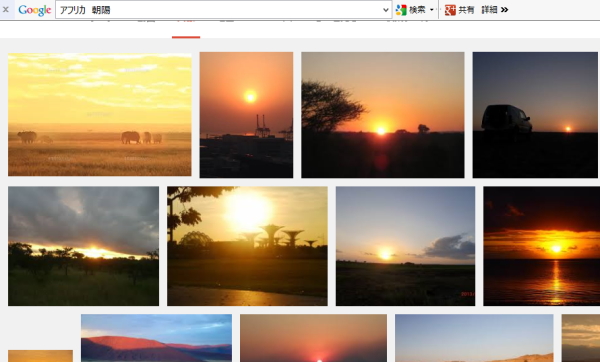
Task: Open the elephants on golden savanna image
Action: 99,114
